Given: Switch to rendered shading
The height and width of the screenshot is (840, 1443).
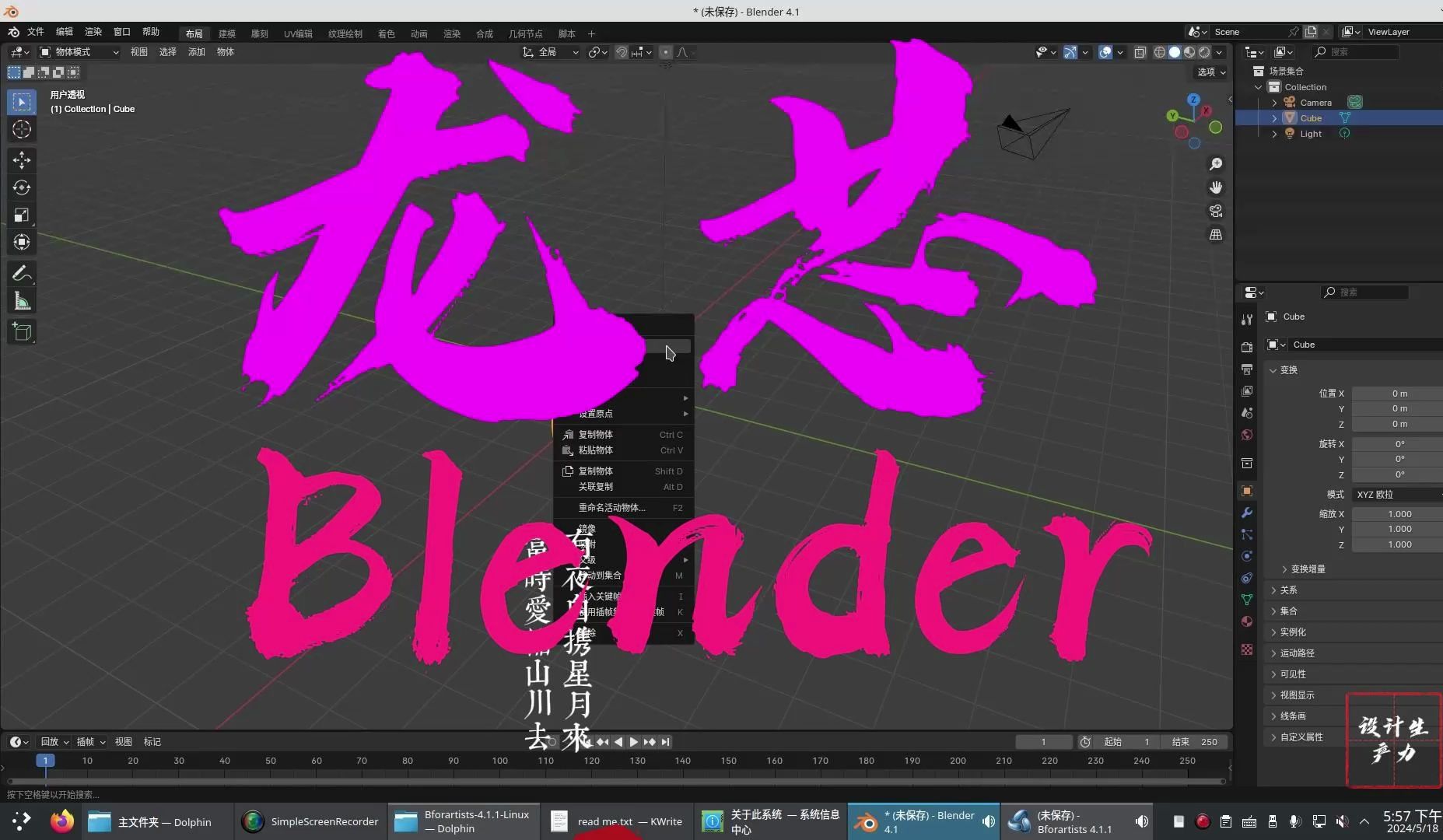Looking at the screenshot, I should click(1204, 52).
